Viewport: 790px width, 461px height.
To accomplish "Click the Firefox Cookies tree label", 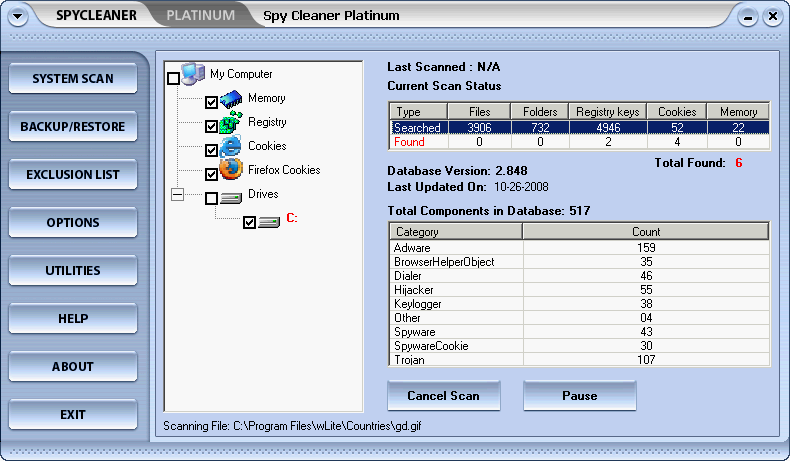I will coord(284,170).
